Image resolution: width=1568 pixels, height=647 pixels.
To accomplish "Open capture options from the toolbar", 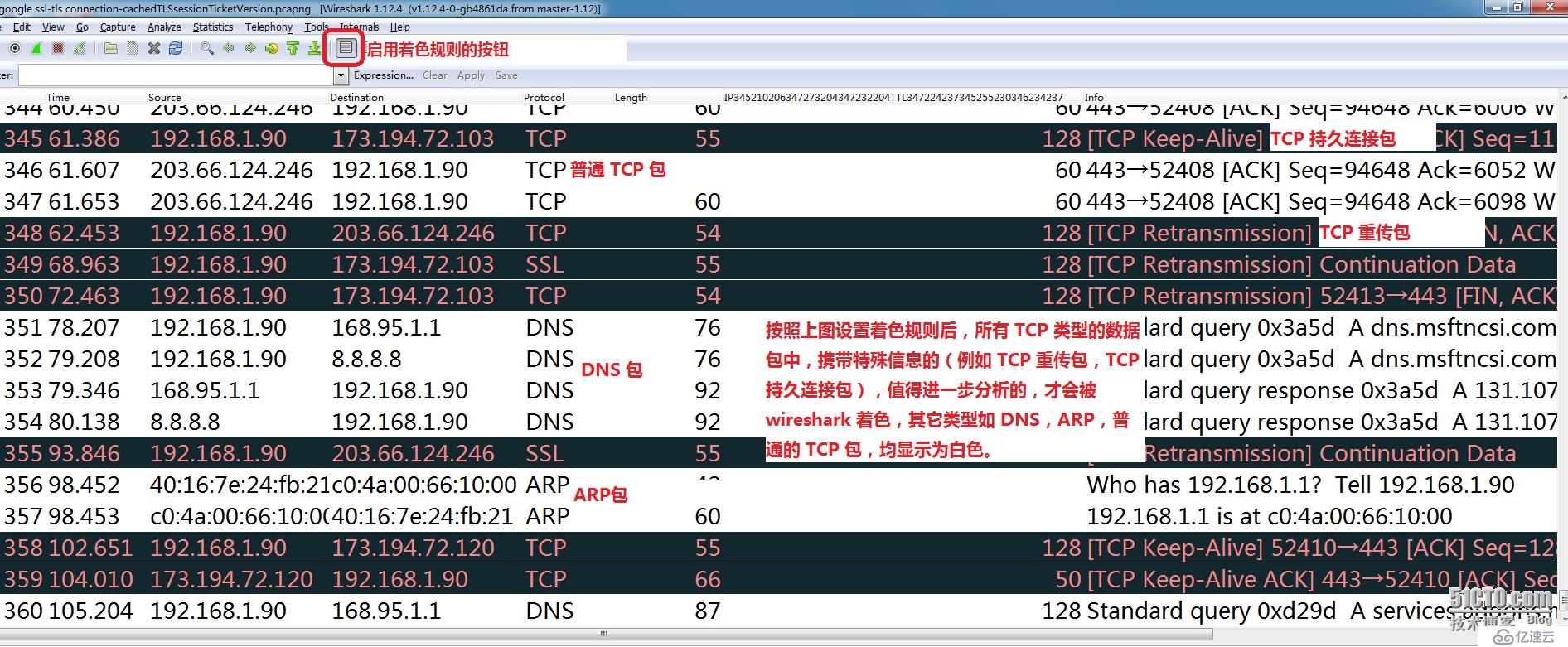I will 15,49.
